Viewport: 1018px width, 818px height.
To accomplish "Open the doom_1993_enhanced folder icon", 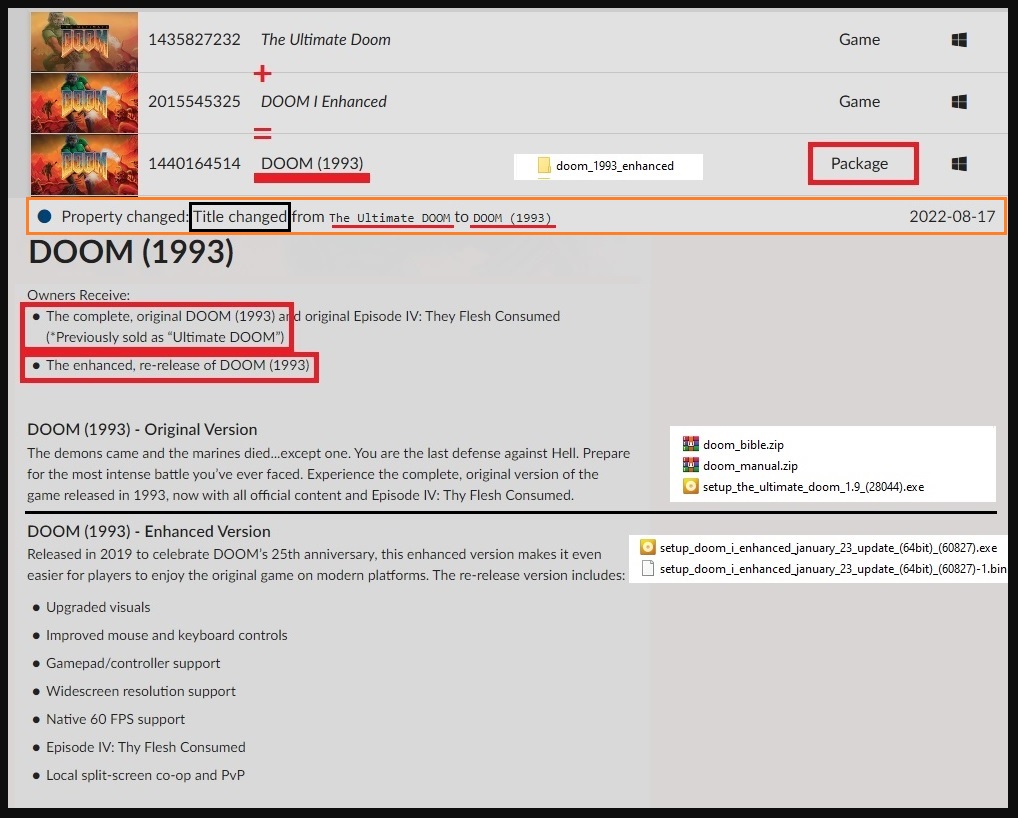I will click(544, 166).
